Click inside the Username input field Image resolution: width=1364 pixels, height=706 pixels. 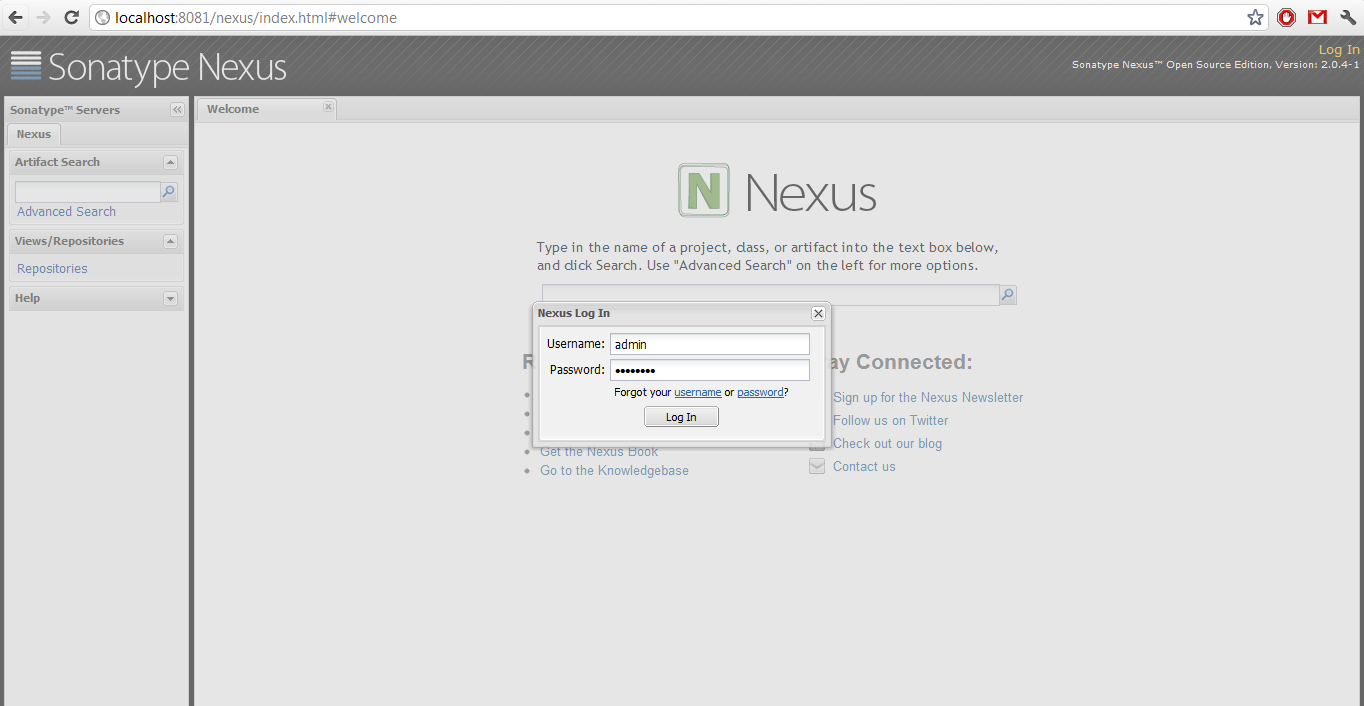click(709, 344)
